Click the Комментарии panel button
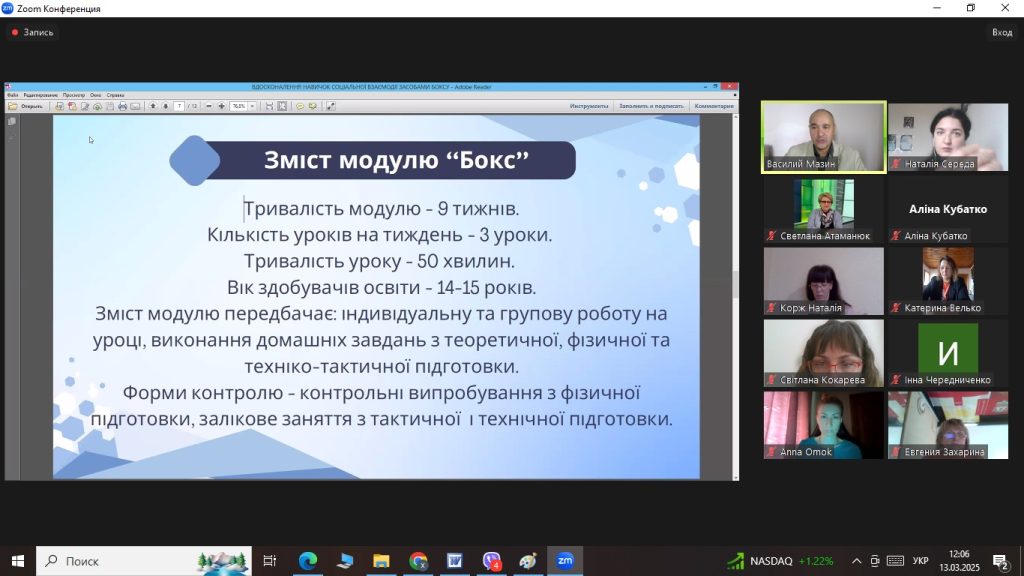1024x576 pixels. [714, 106]
